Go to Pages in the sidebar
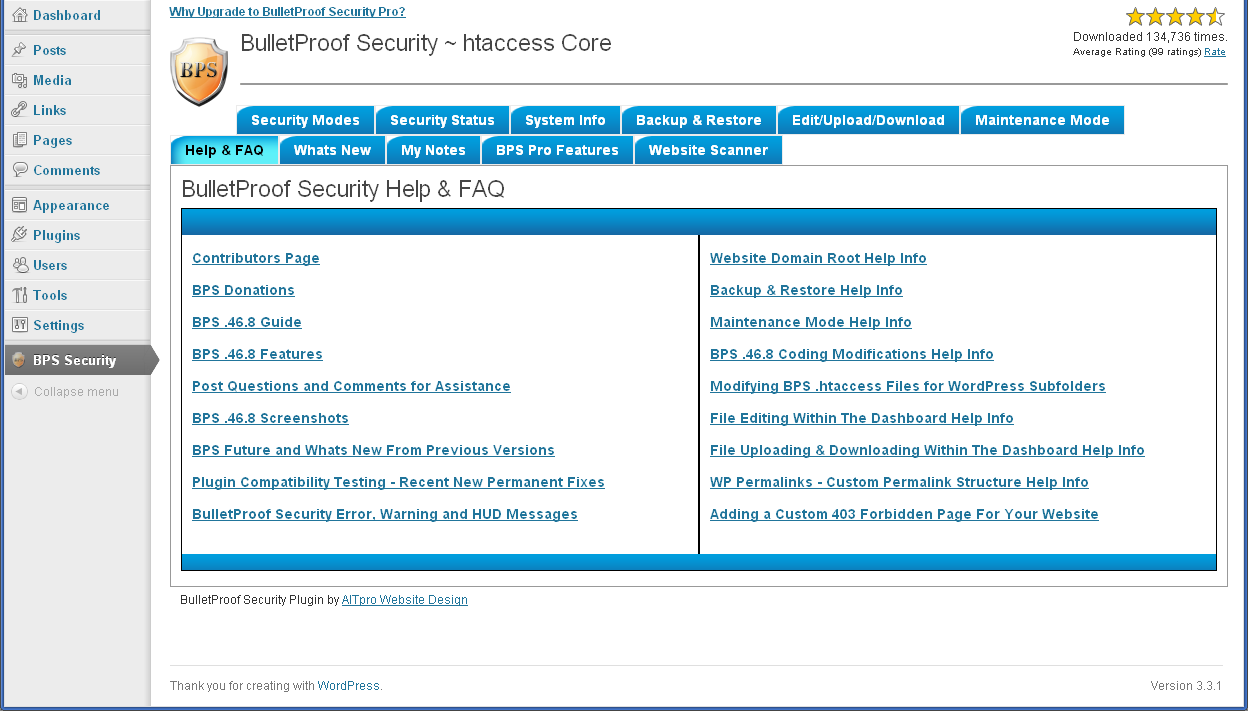This screenshot has width=1248, height=711. coord(53,140)
